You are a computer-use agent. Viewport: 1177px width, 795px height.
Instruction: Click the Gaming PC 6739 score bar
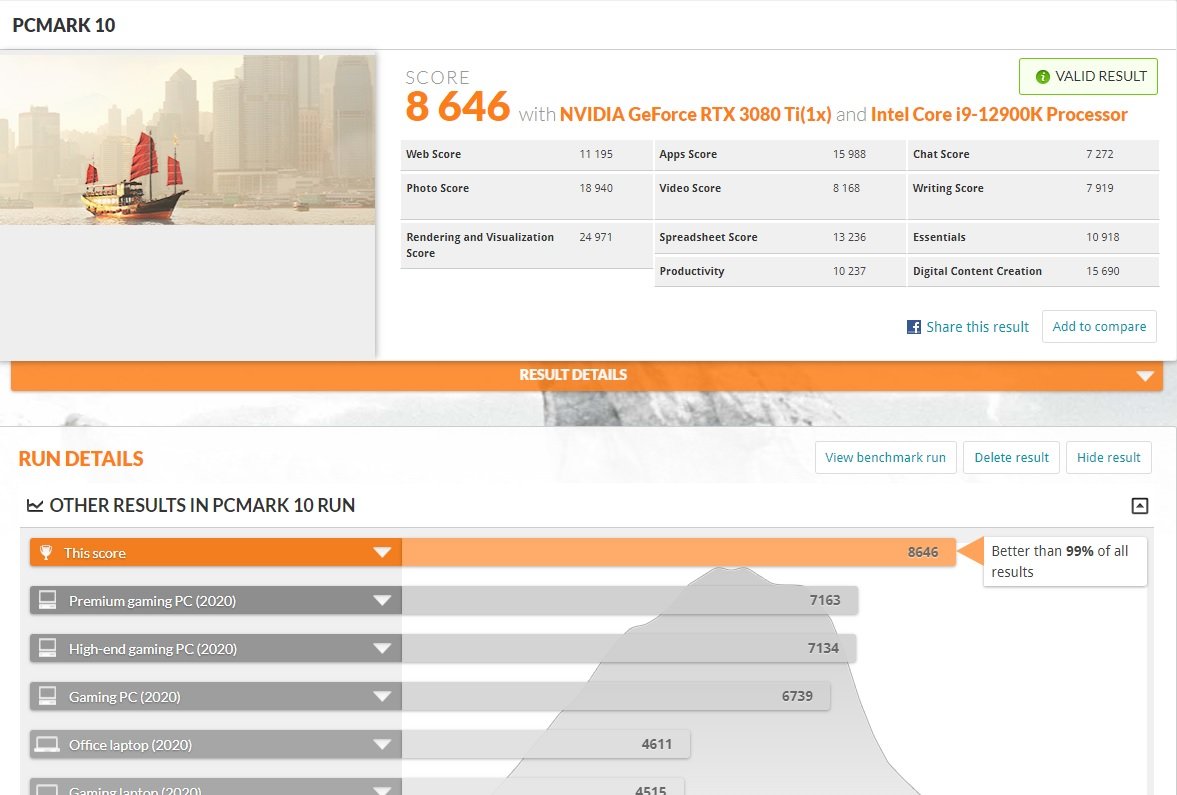[x=616, y=697]
